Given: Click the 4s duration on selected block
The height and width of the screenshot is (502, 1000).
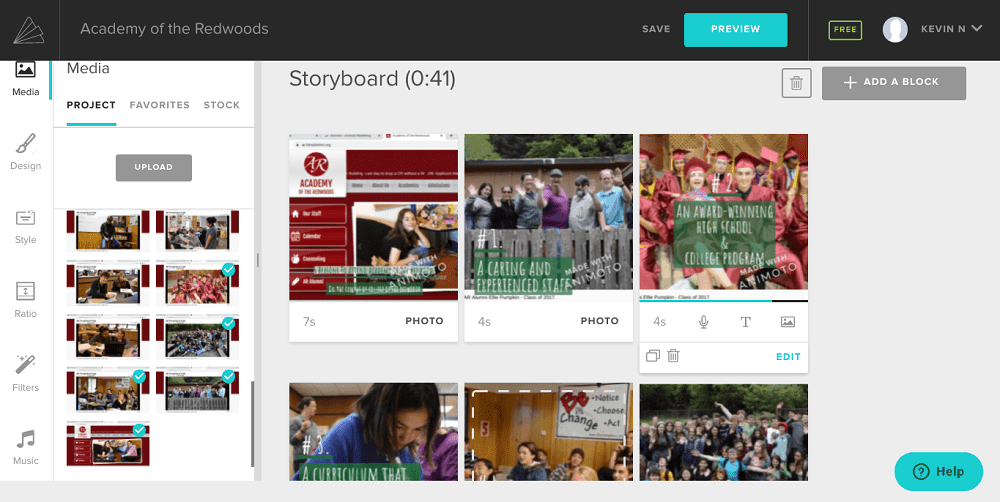Looking at the screenshot, I should coord(659,321).
